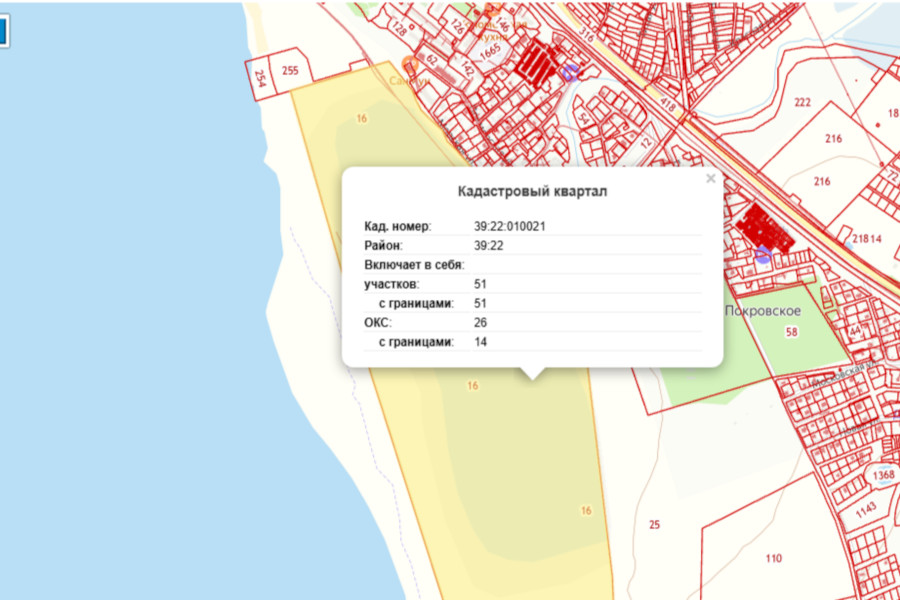Select parcel 254 near the shoreline
The height and width of the screenshot is (600, 900).
259,78
